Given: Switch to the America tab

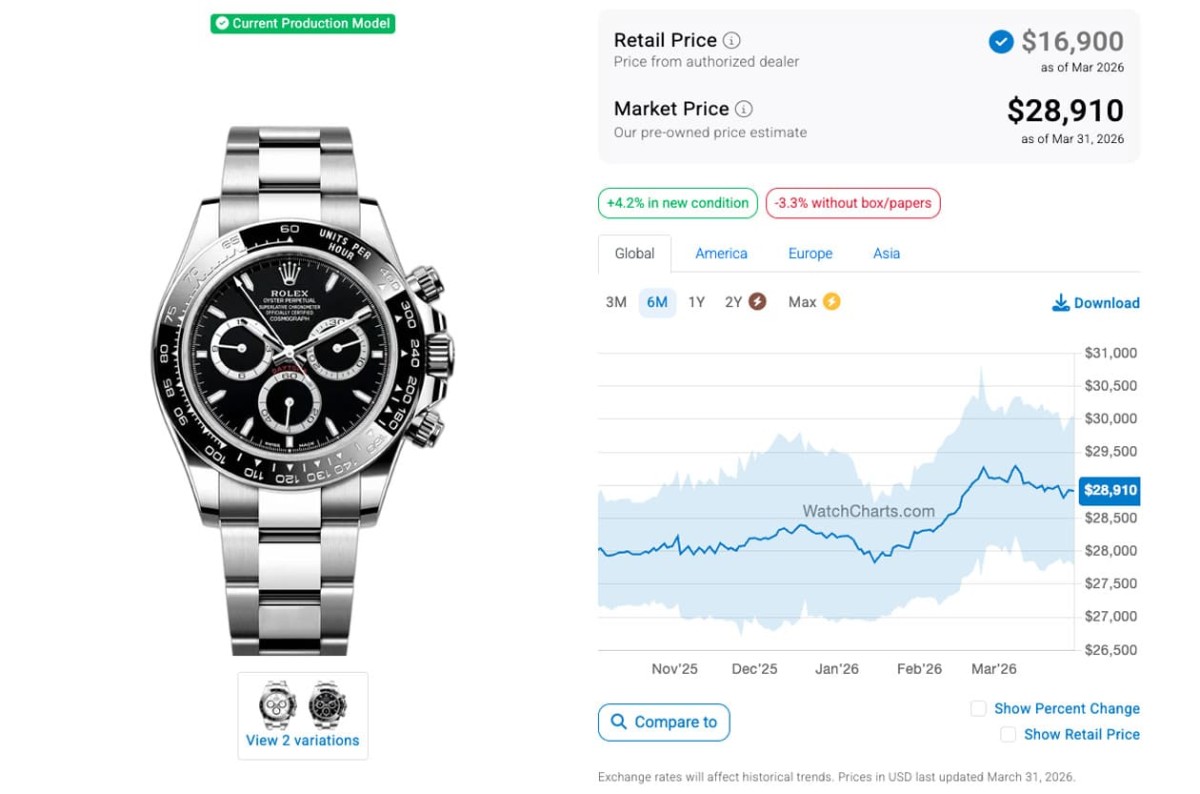Looking at the screenshot, I should tap(721, 254).
